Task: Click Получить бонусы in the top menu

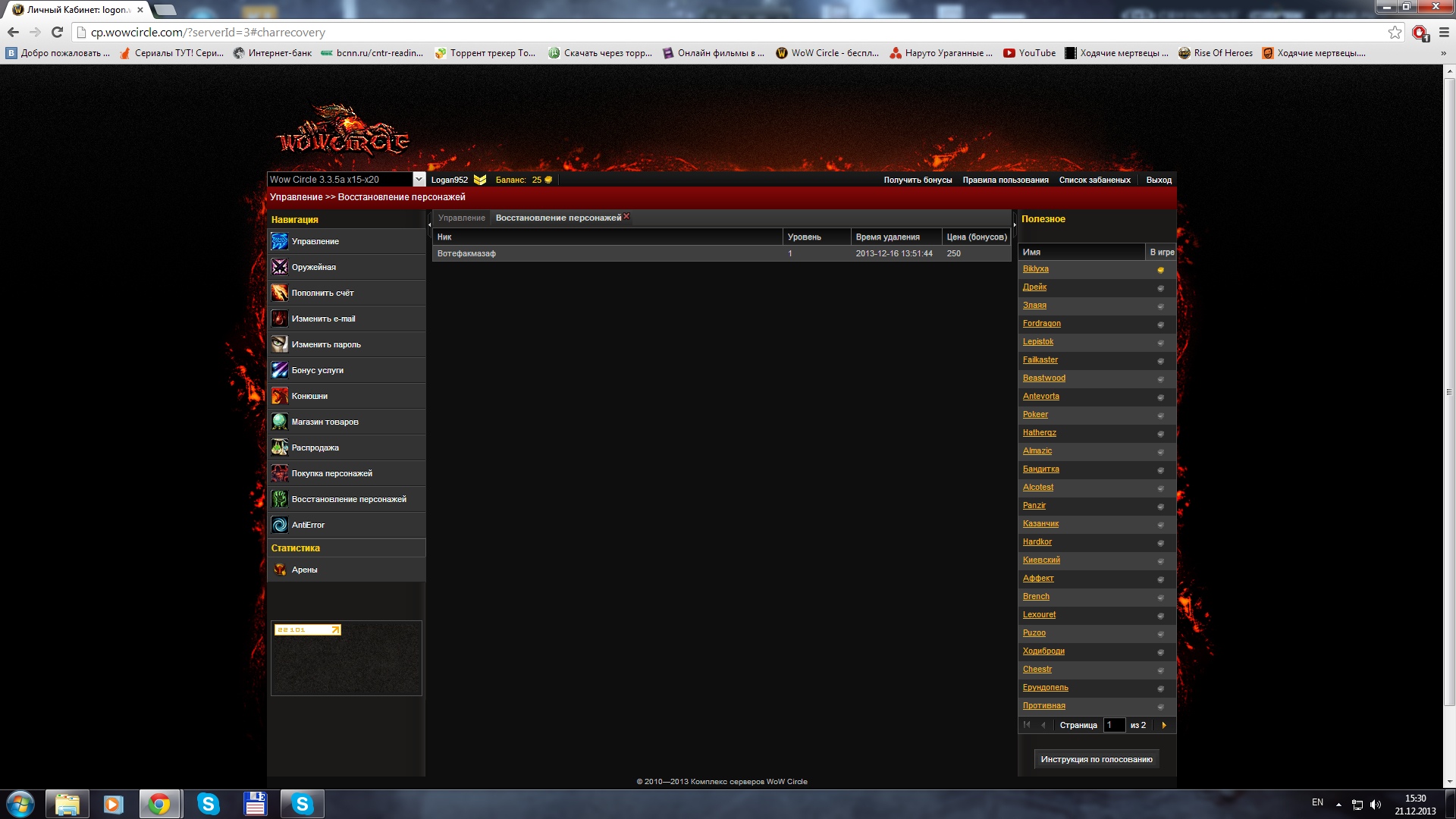Action: pyautogui.click(x=918, y=180)
